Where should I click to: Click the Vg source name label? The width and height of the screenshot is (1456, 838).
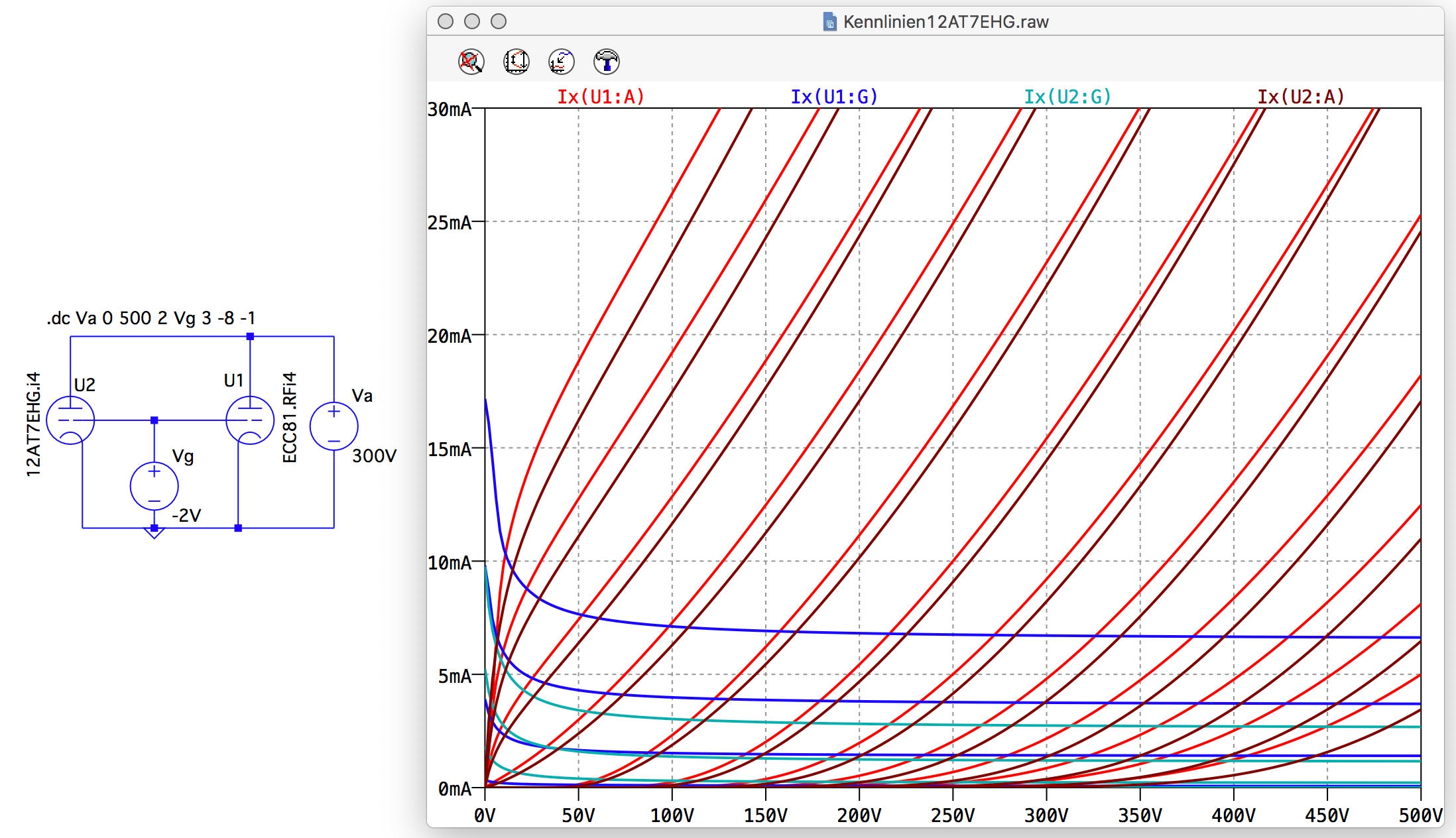[183, 456]
